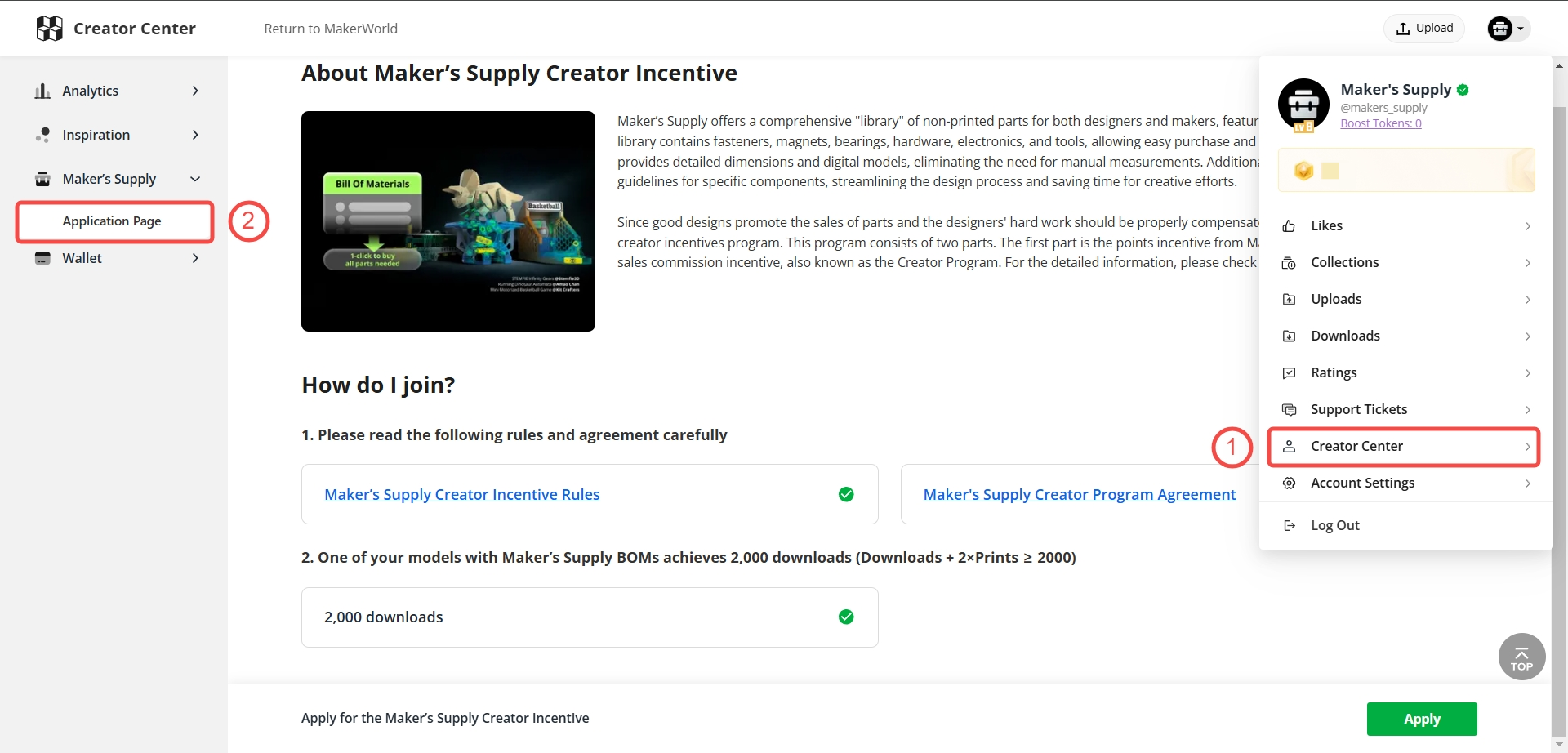1568x753 pixels.
Task: Click the Account Settings gear icon
Action: click(1289, 483)
